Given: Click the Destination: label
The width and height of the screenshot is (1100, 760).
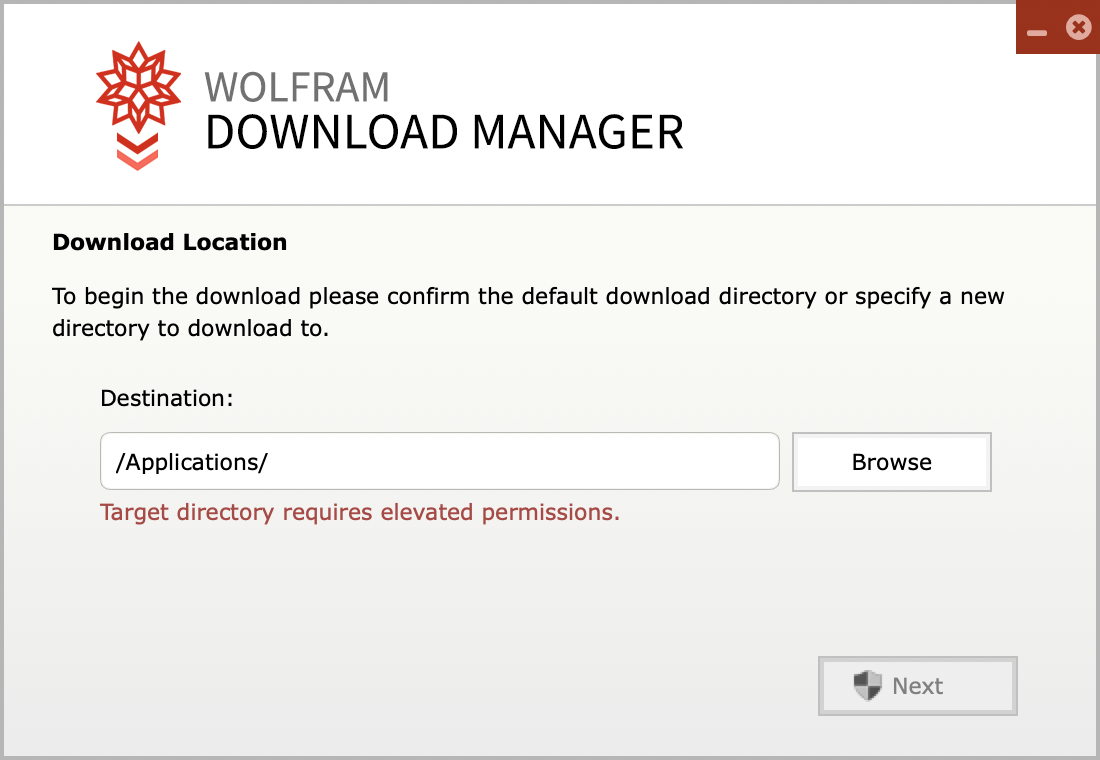Looking at the screenshot, I should pyautogui.click(x=167, y=398).
